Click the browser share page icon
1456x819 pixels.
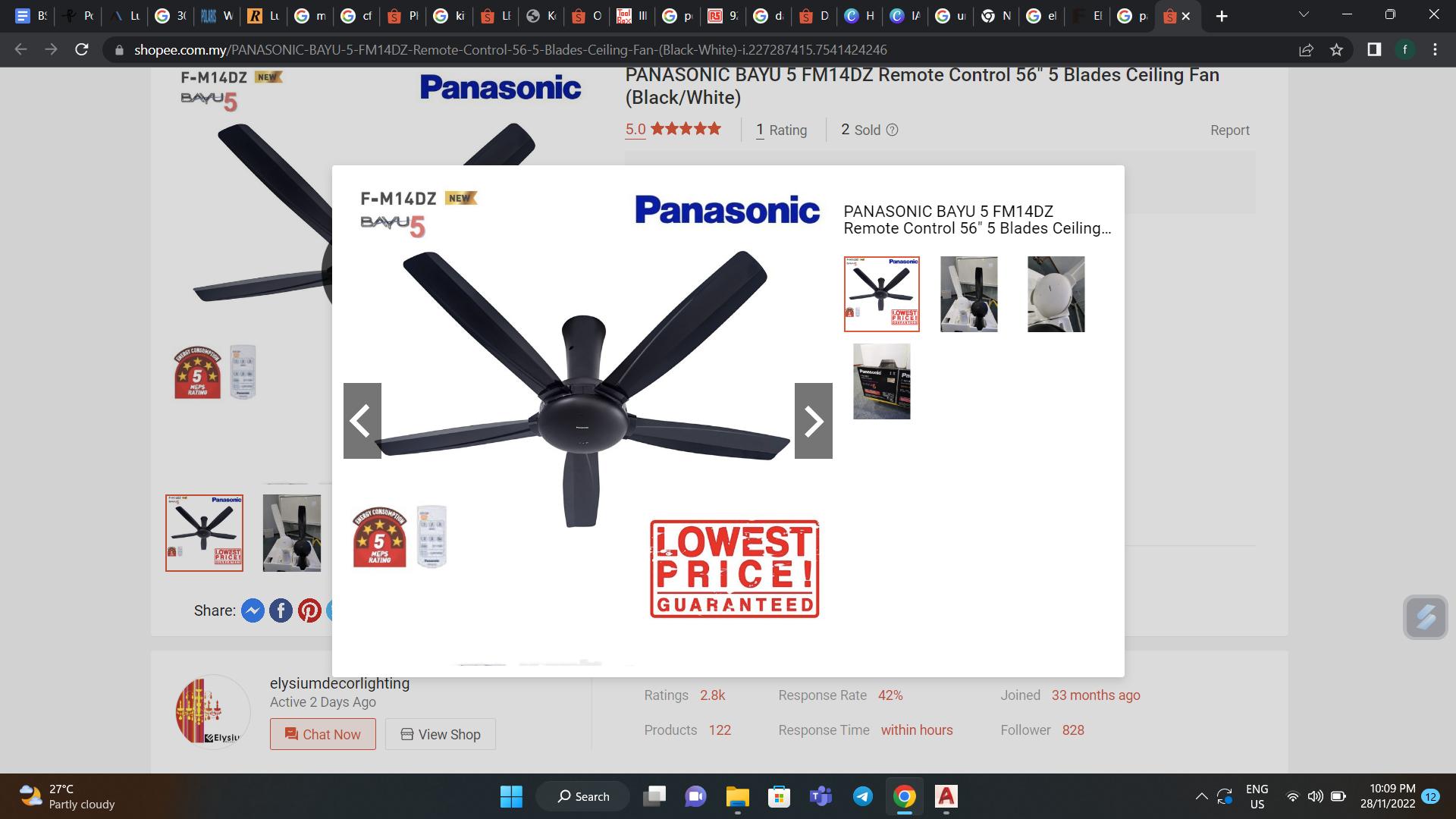[x=1306, y=50]
